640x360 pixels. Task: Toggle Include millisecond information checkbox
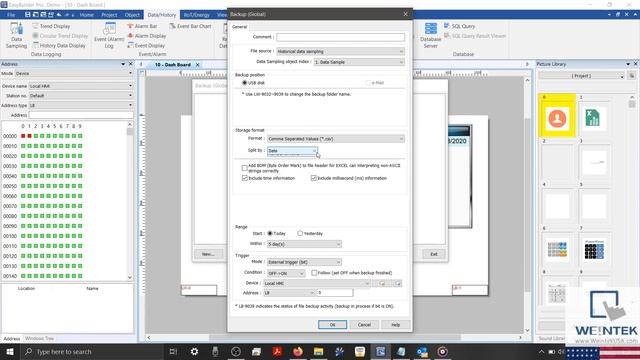[x=313, y=178]
